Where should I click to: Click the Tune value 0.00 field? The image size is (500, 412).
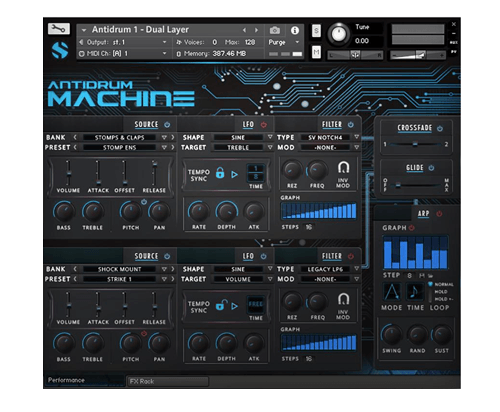click(362, 41)
